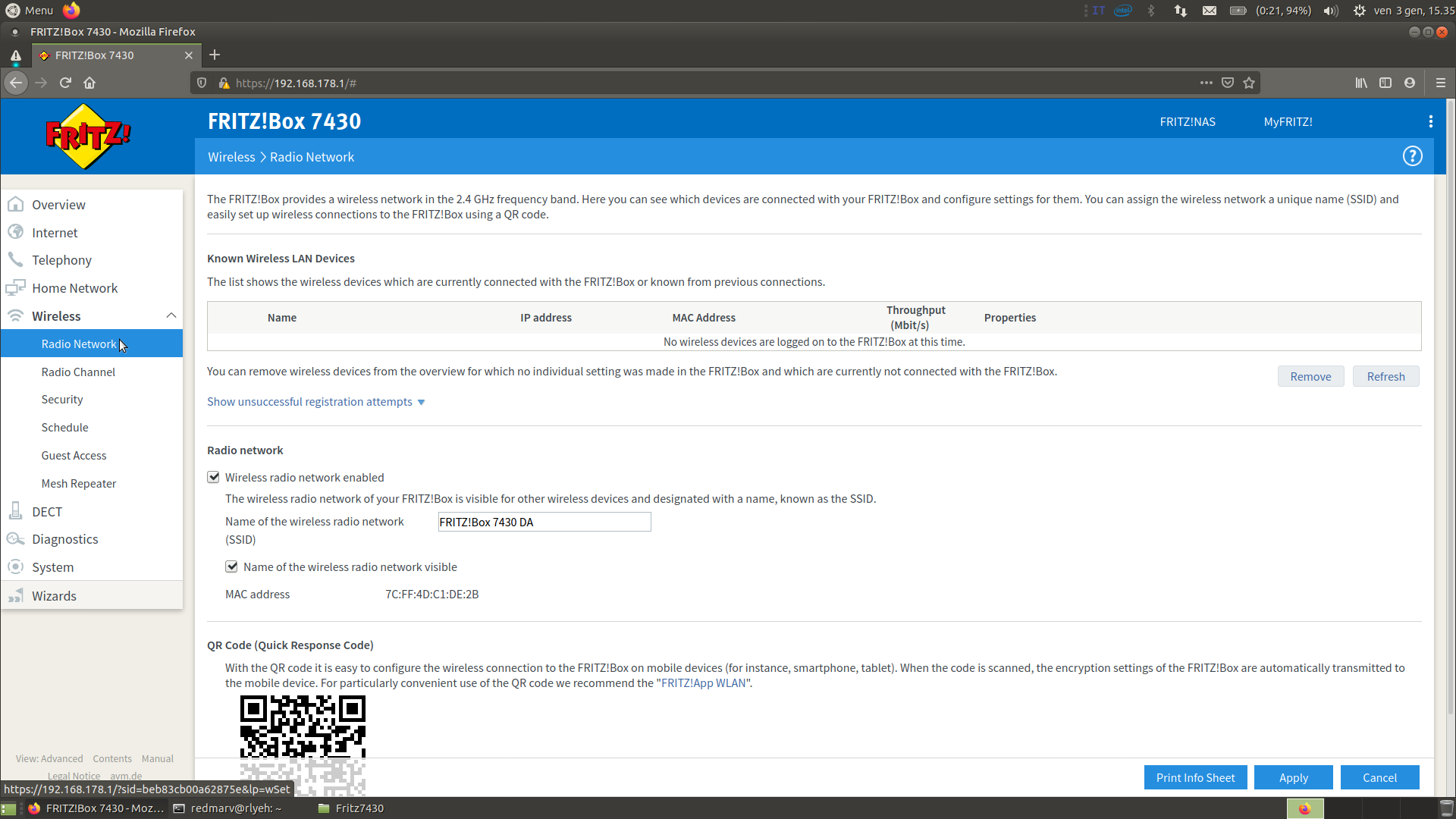Click the volume icon in system tray
1456x819 pixels.
[x=1331, y=11]
